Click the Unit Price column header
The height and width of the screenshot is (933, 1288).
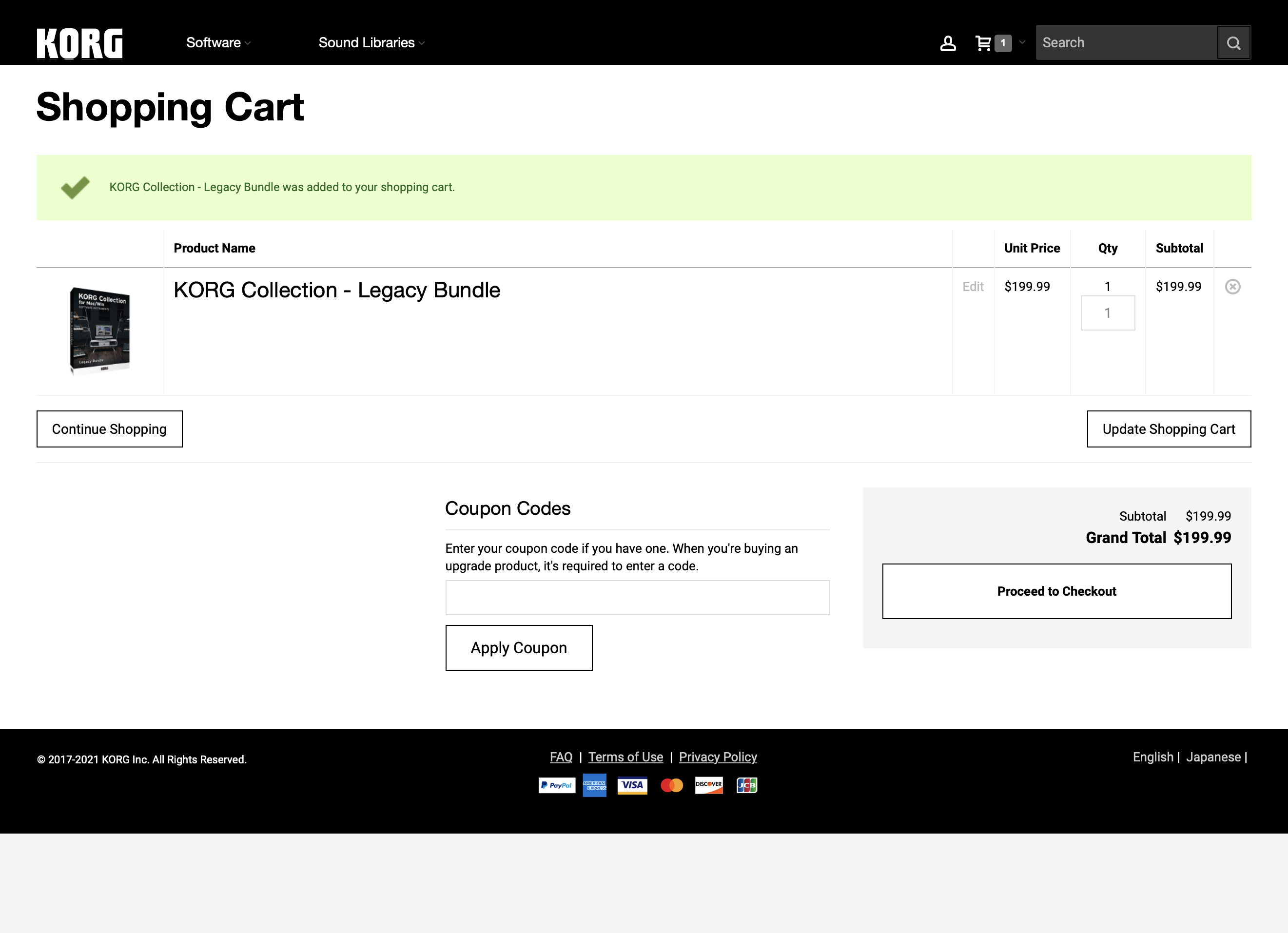(x=1032, y=248)
